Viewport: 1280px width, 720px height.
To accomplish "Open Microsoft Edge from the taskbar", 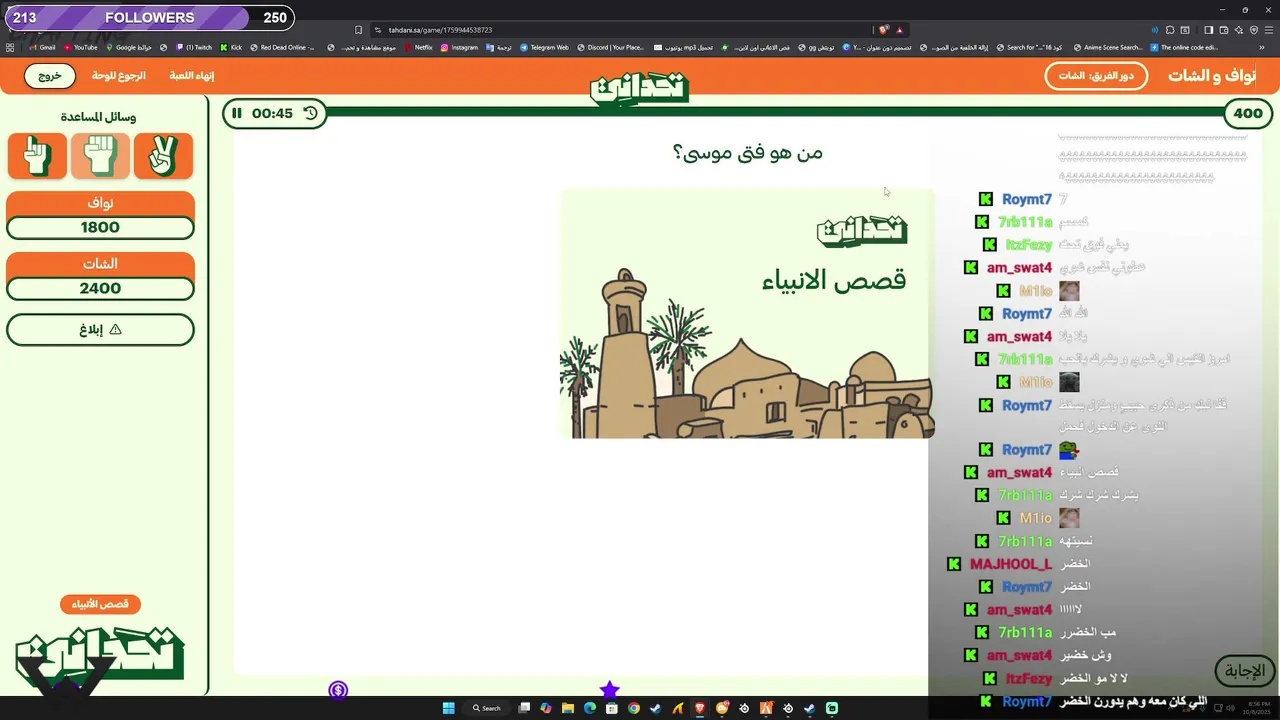I will click(590, 708).
